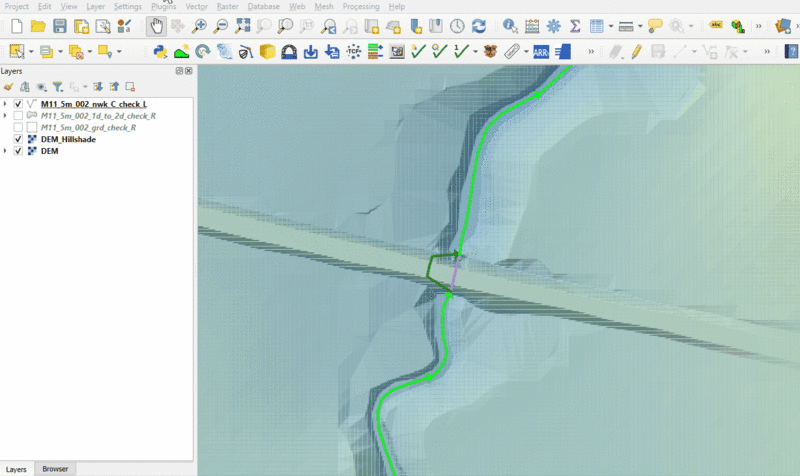Open the measure tool dropdown arrow
The width and height of the screenshot is (800, 476).
tap(639, 26)
